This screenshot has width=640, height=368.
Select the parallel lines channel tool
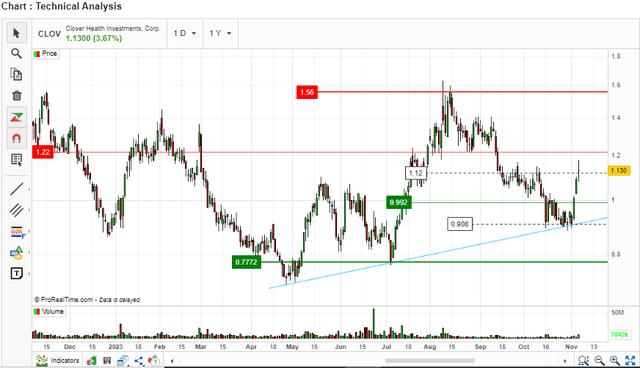(x=16, y=210)
